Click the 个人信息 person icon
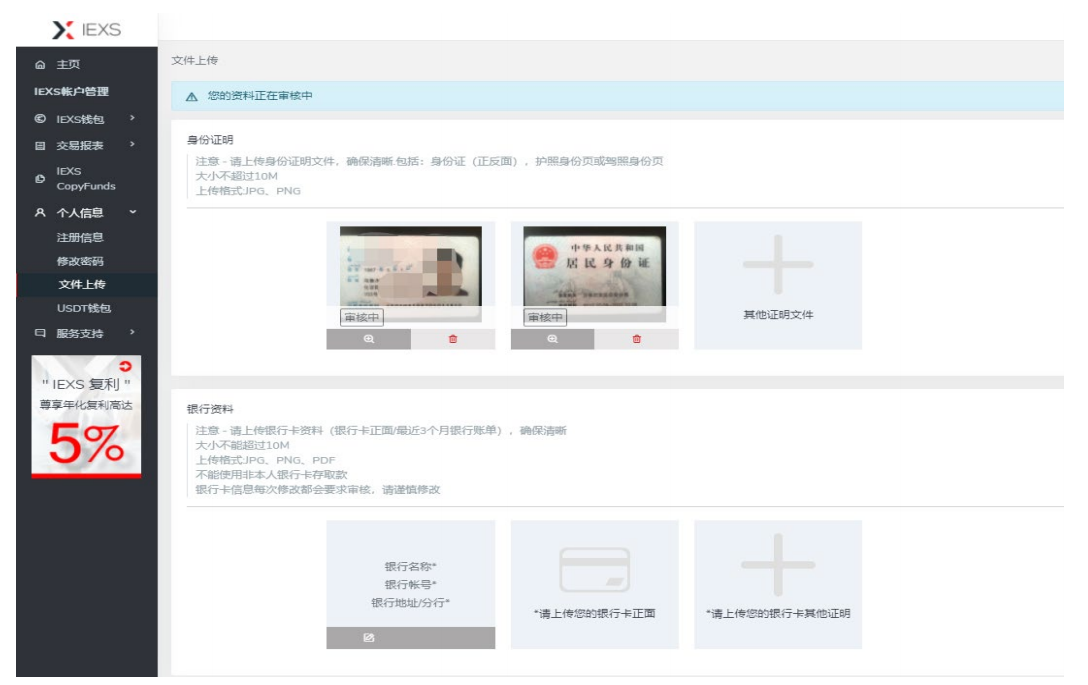The image size is (1088, 685). point(40,212)
